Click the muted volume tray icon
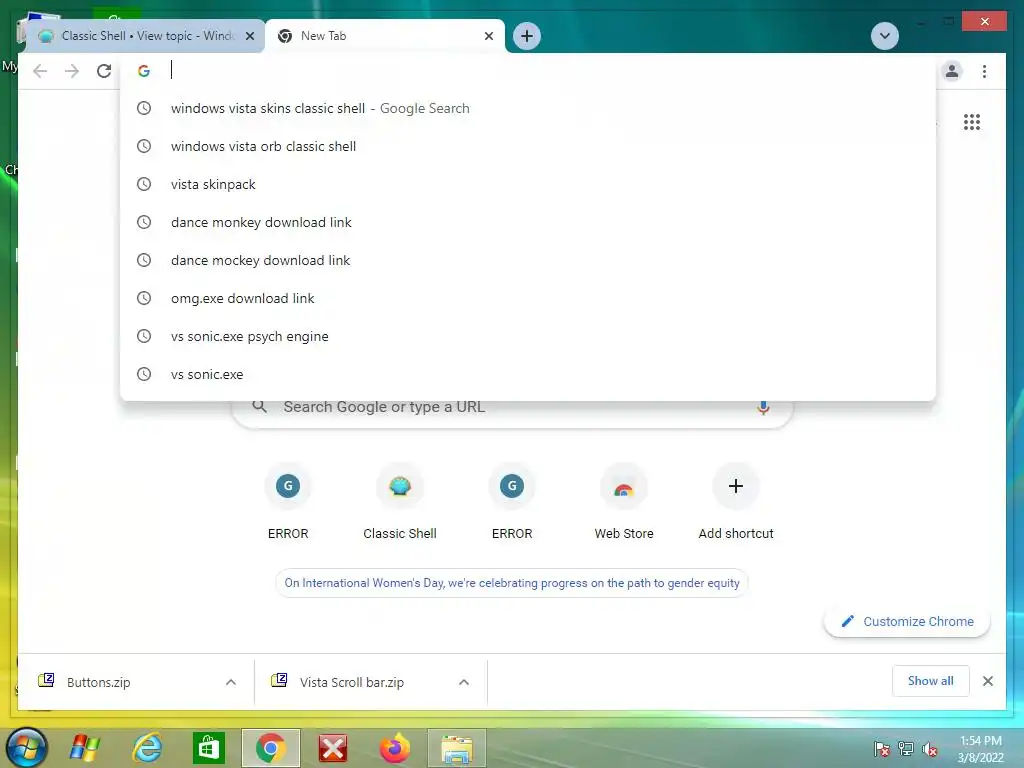This screenshot has height=768, width=1024. tap(930, 749)
